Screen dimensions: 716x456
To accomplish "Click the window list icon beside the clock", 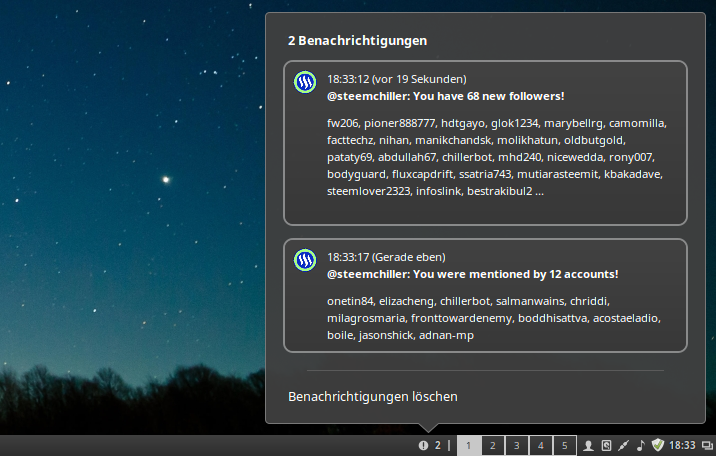I will coord(707,446).
